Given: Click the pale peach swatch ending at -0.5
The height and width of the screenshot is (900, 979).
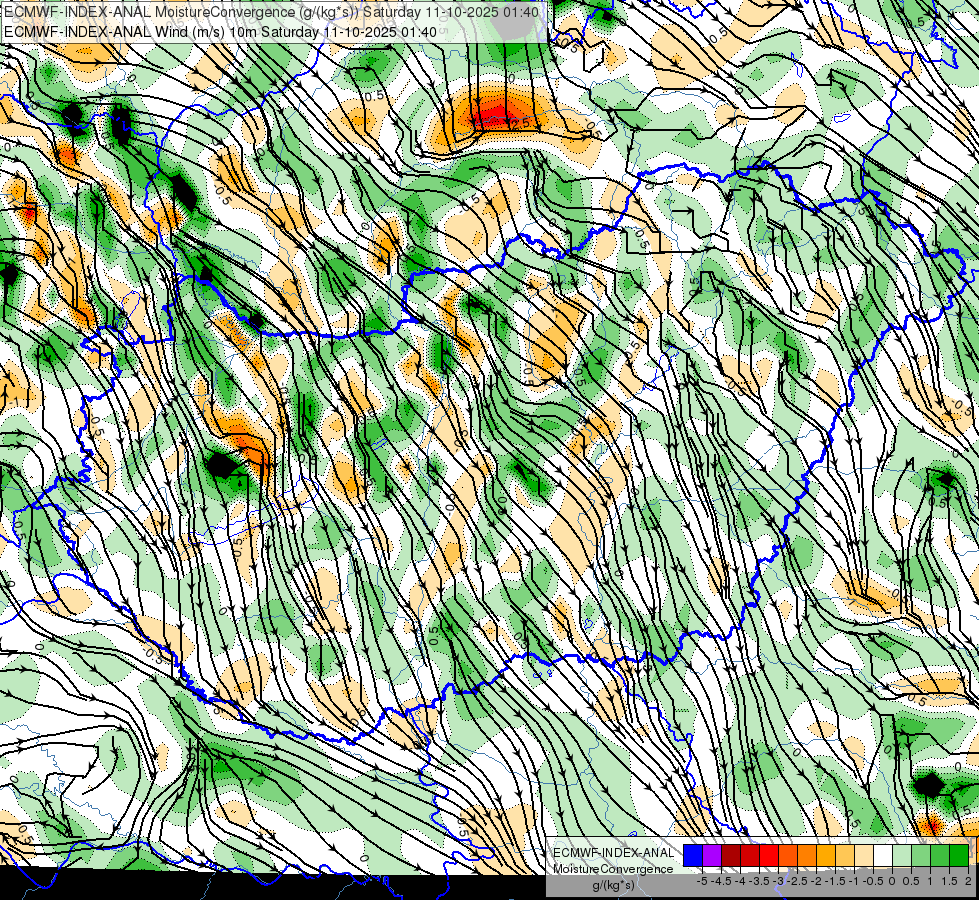Looking at the screenshot, I should [864, 855].
